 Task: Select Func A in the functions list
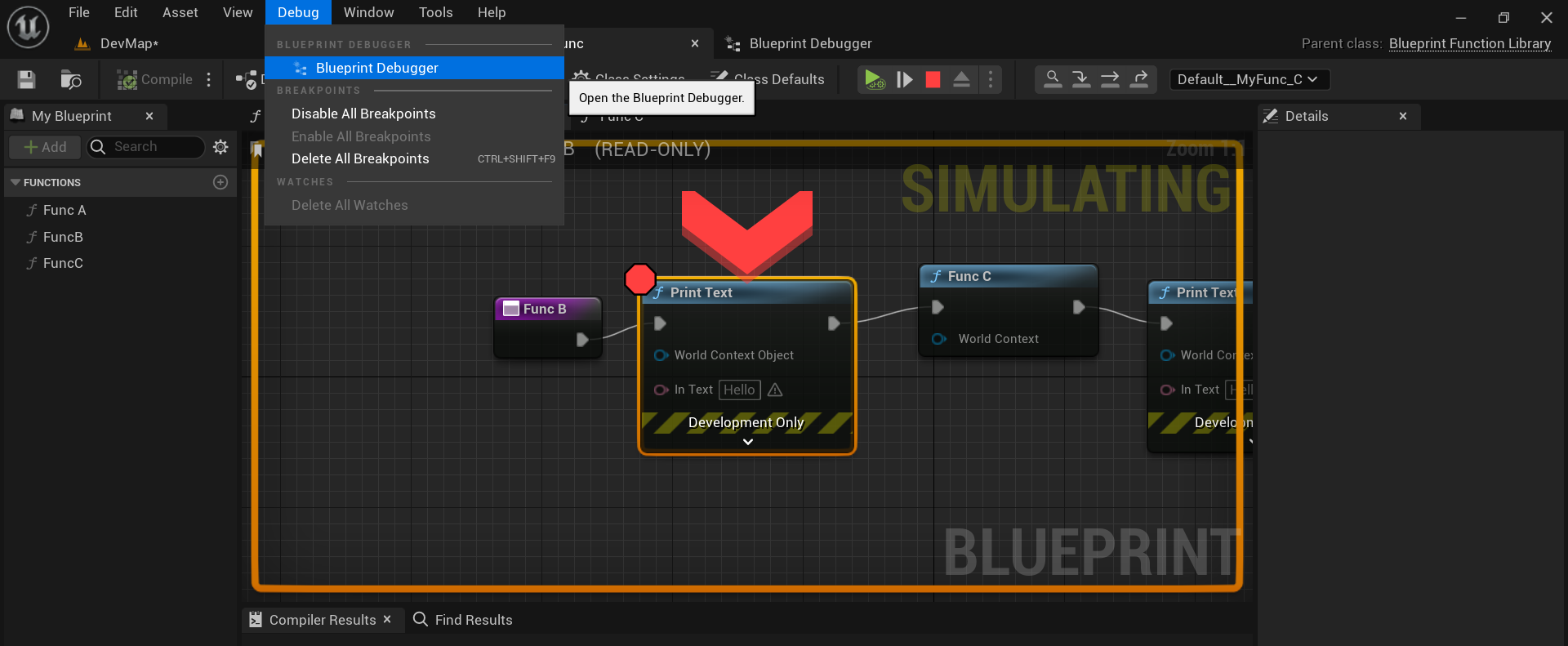65,210
